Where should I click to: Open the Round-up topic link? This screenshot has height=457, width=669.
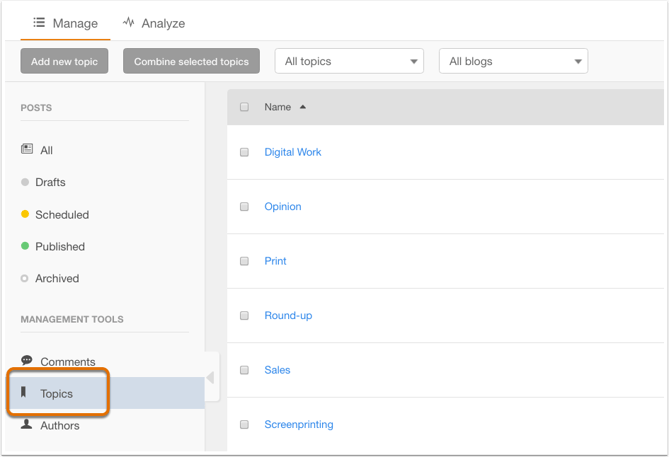click(288, 315)
